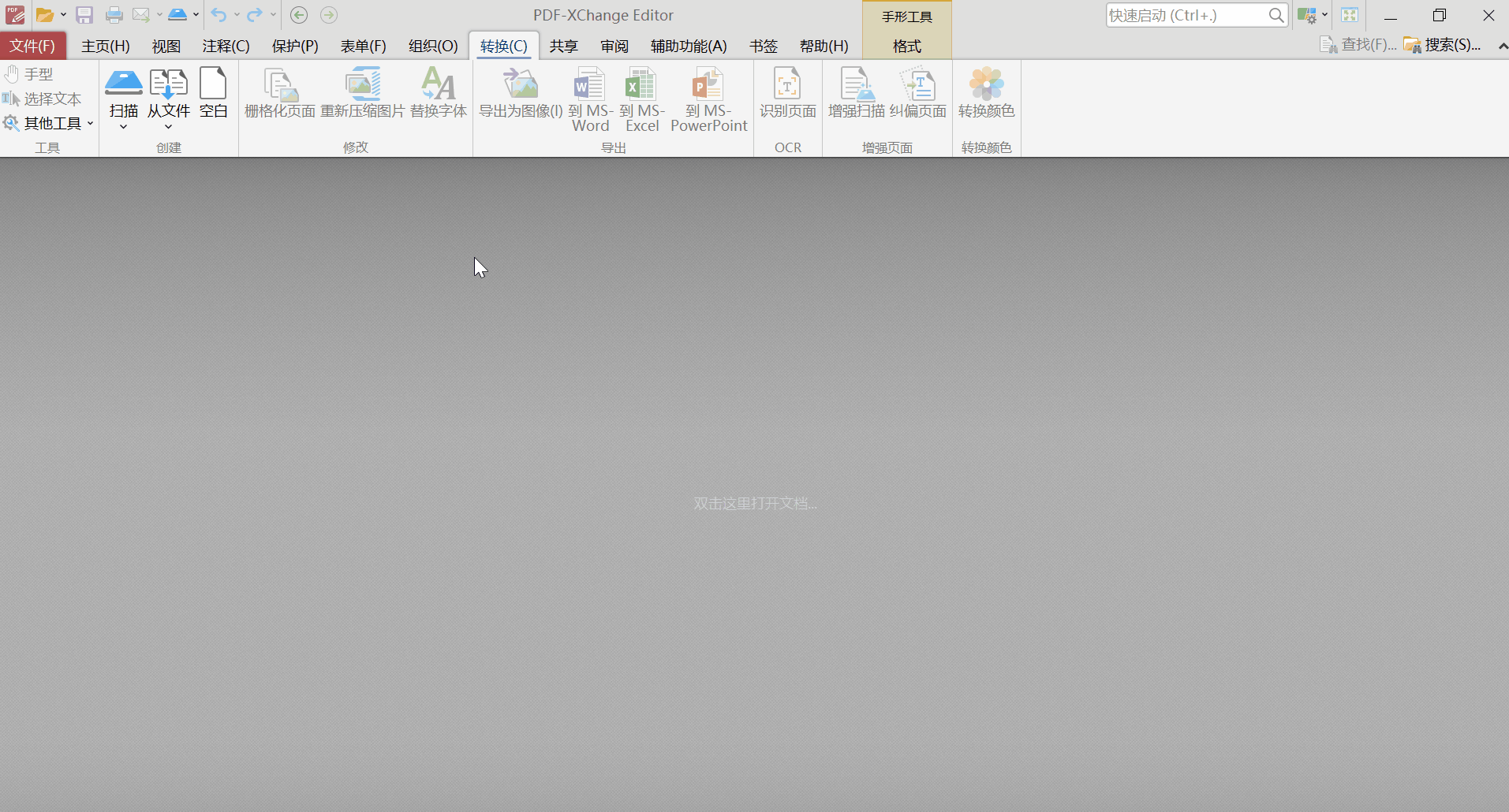Undo the last action
The width and height of the screenshot is (1509, 812).
219,15
